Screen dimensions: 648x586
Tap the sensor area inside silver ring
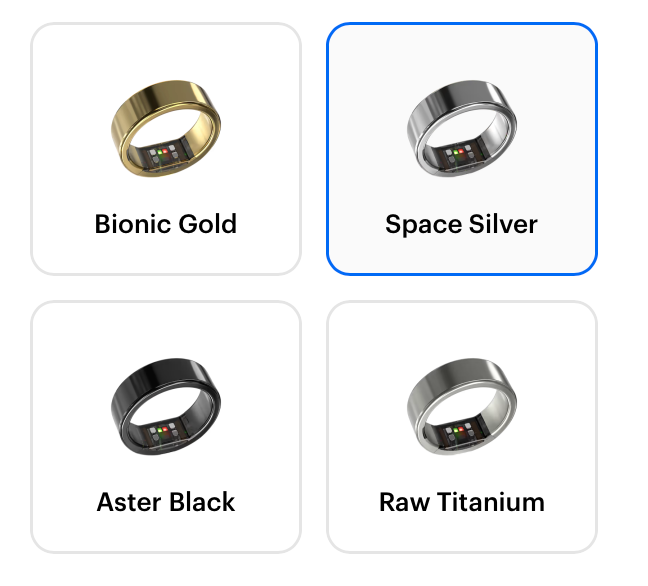point(457,155)
